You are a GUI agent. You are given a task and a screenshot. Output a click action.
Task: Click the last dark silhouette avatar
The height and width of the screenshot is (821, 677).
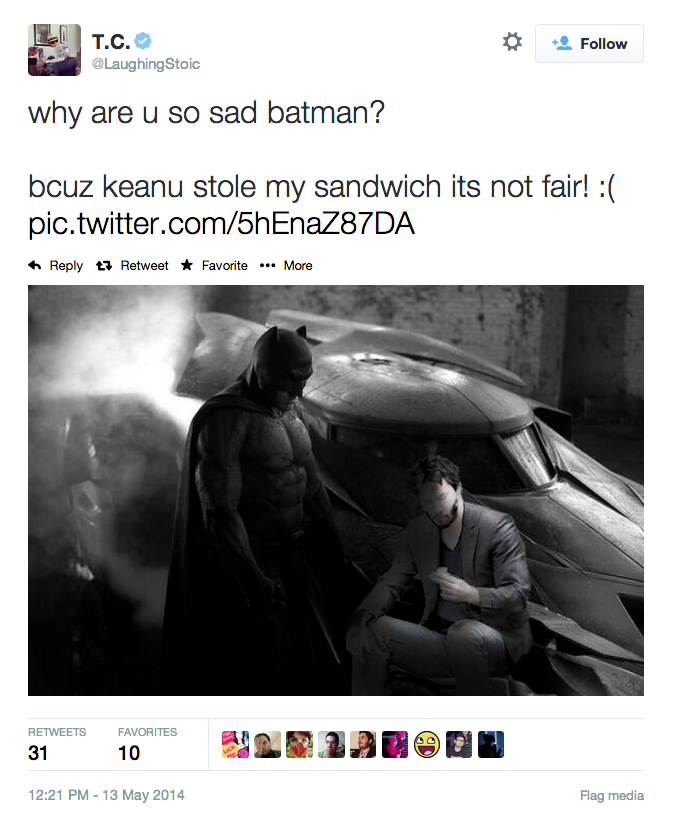491,745
